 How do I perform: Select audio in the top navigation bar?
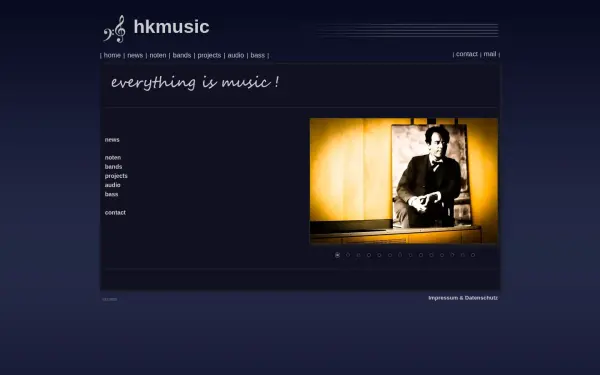(236, 55)
